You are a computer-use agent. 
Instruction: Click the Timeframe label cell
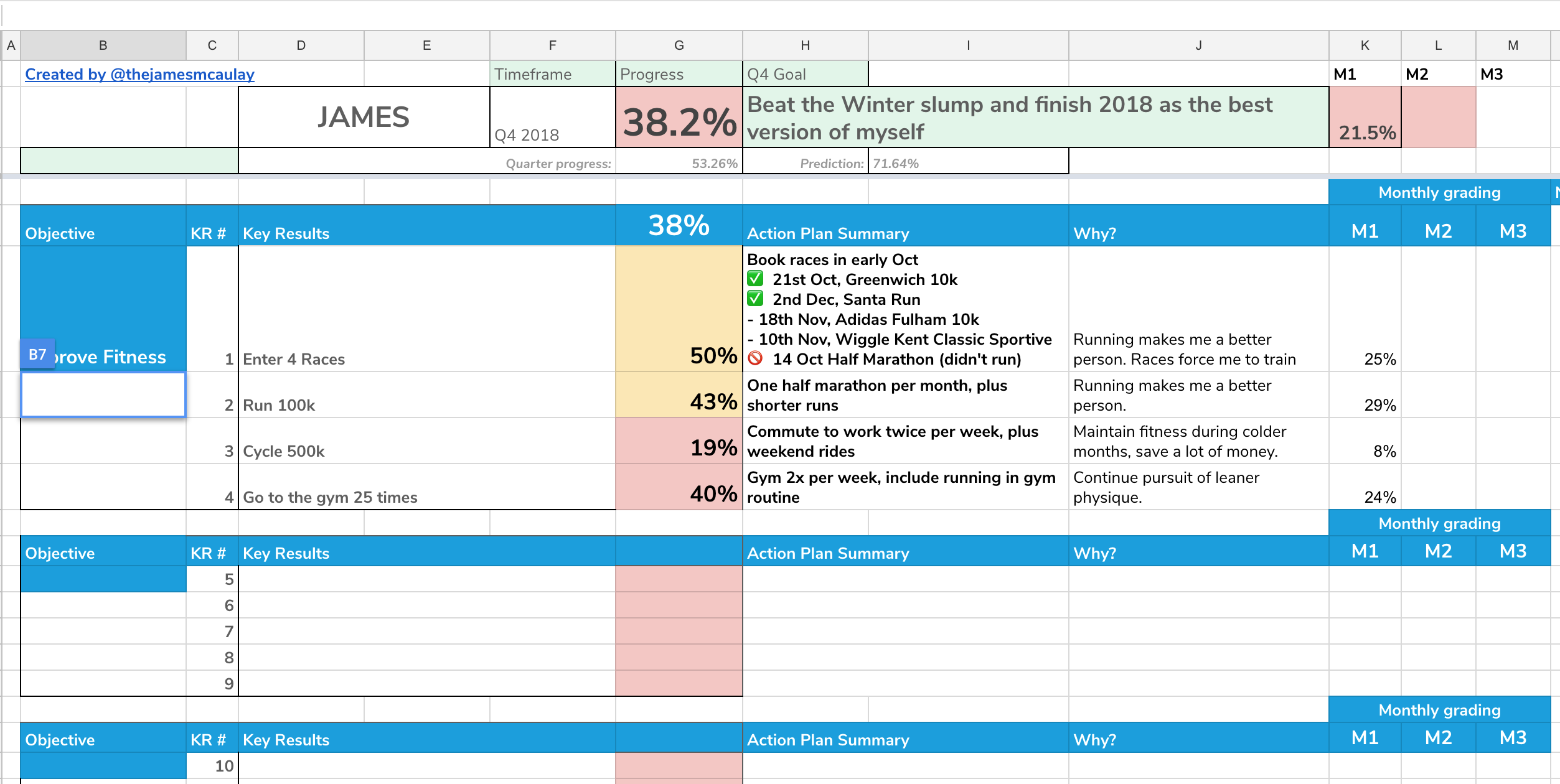[553, 74]
